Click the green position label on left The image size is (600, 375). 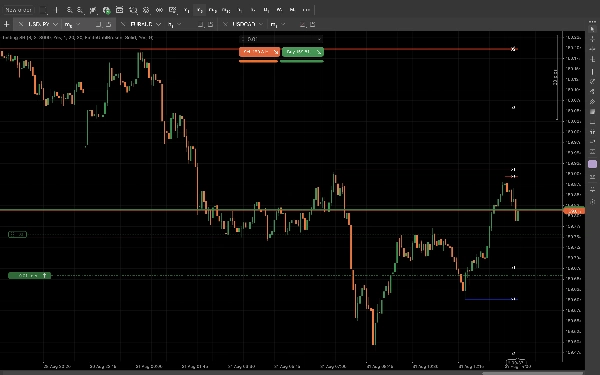click(x=29, y=276)
